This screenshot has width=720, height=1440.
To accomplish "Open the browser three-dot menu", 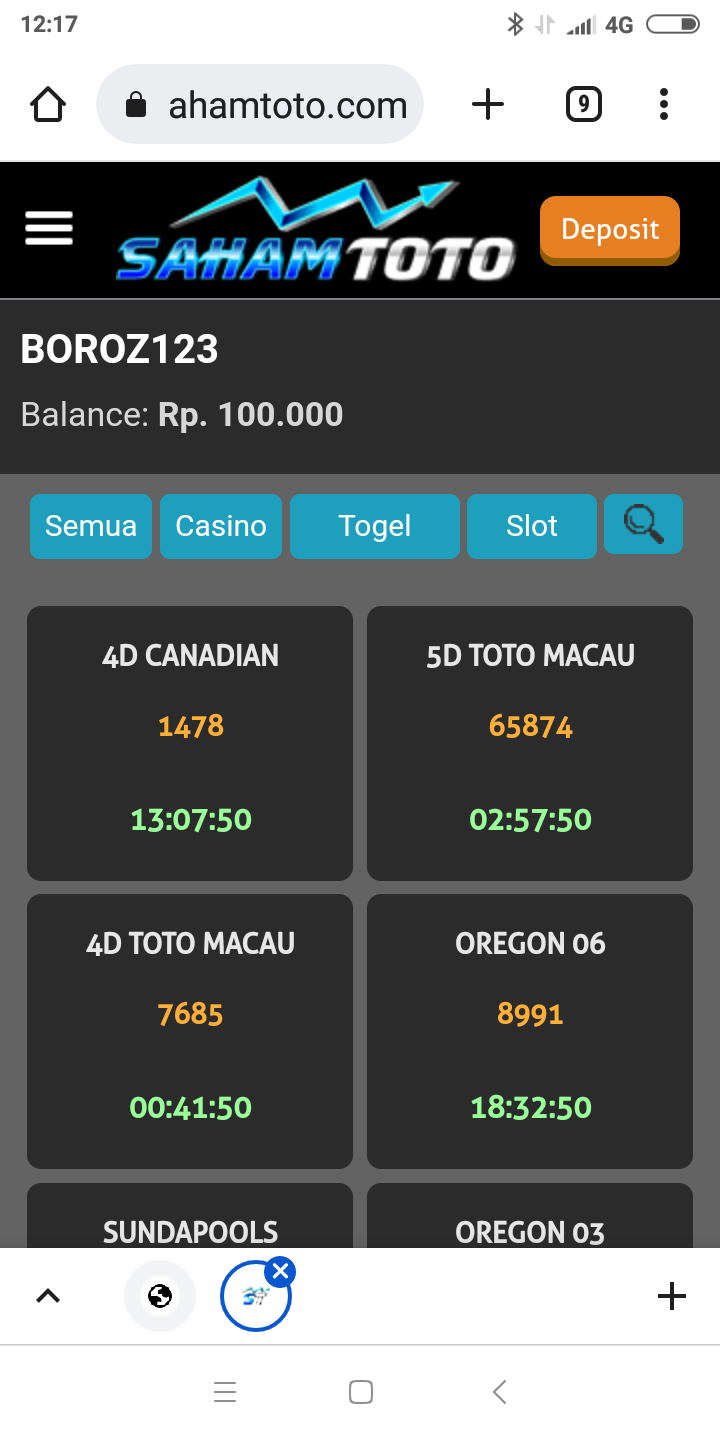I will point(664,105).
